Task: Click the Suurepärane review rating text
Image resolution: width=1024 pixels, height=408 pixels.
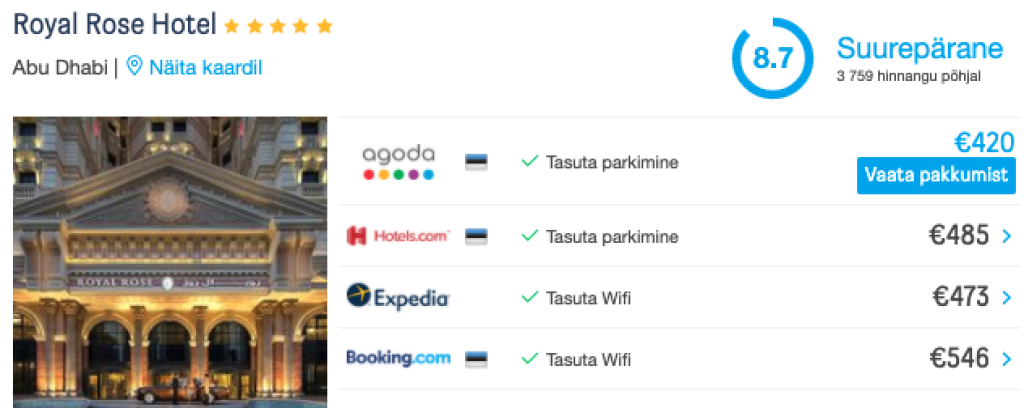Action: 919,49
